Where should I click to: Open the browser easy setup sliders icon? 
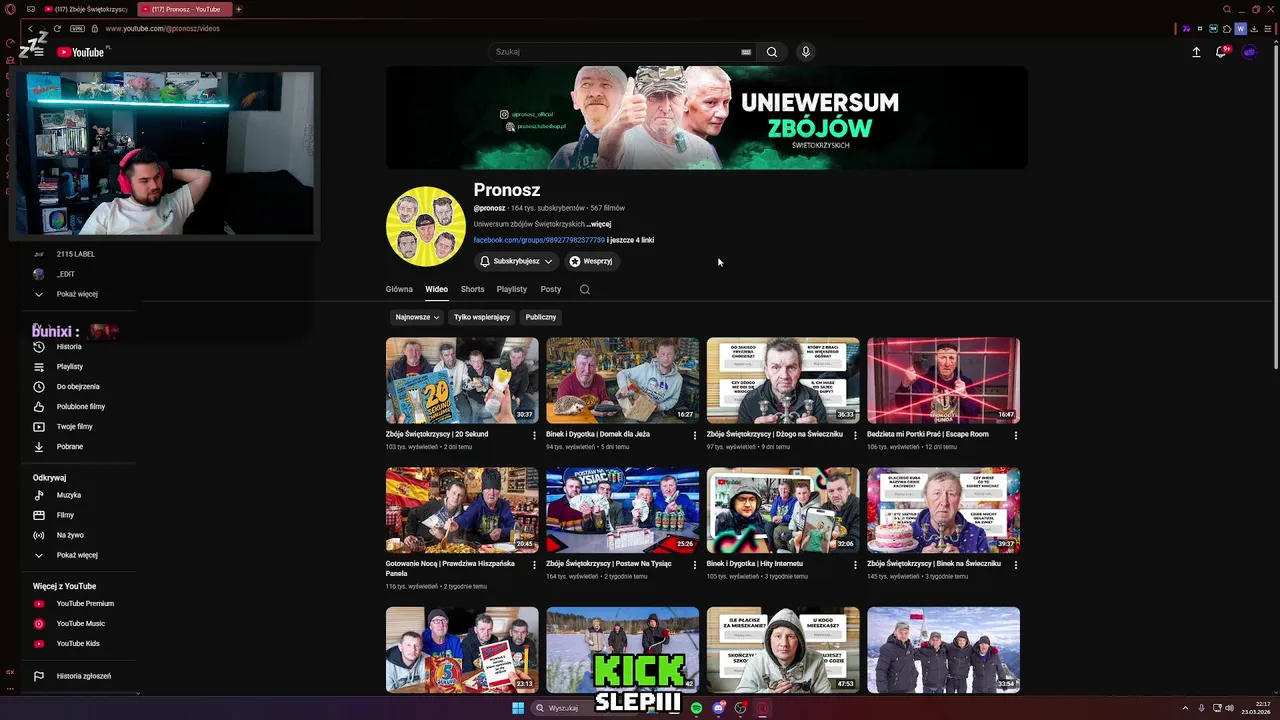pyautogui.click(x=1269, y=29)
